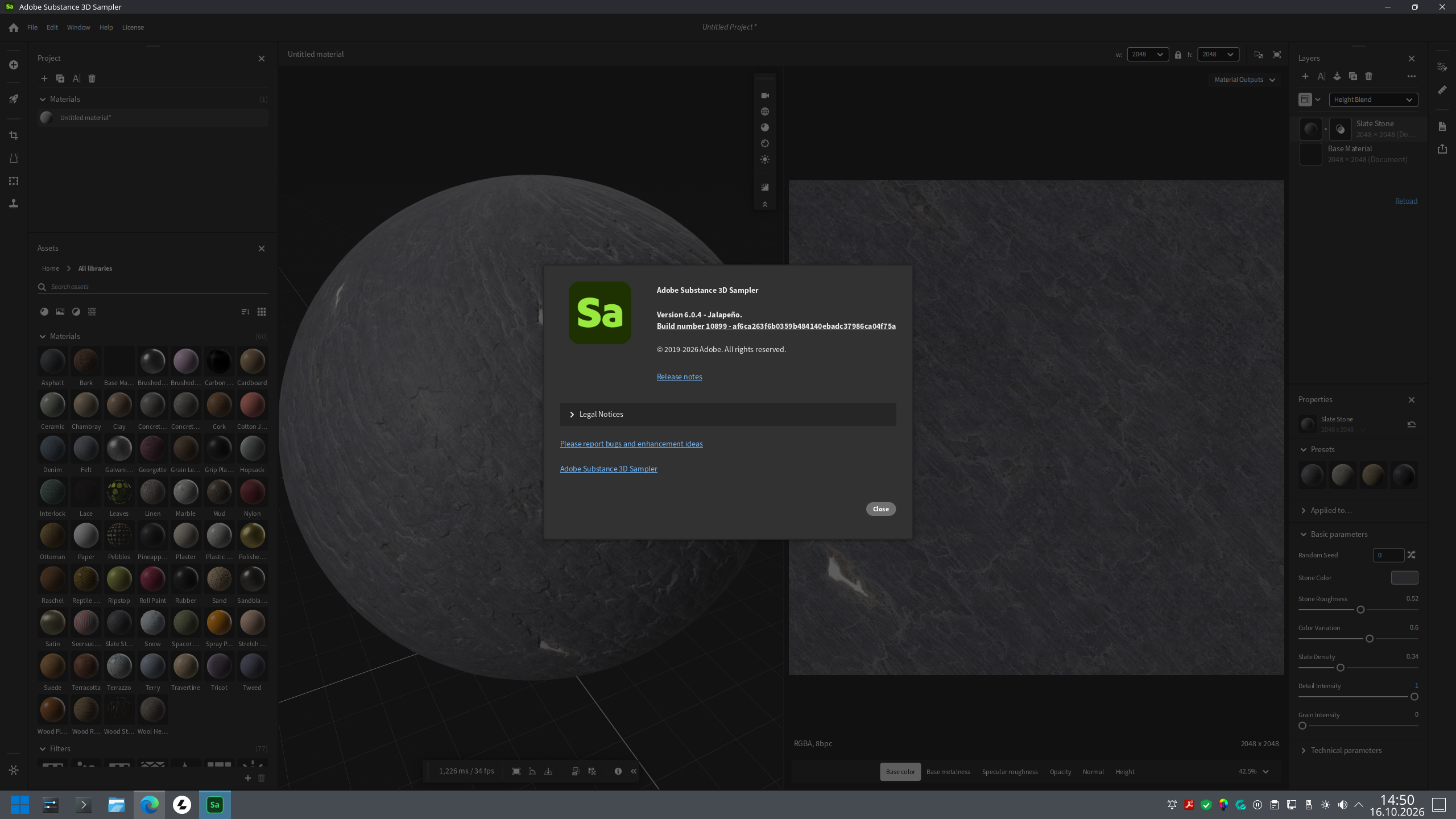
Task: Filter assets by image type icon
Action: pos(60,312)
